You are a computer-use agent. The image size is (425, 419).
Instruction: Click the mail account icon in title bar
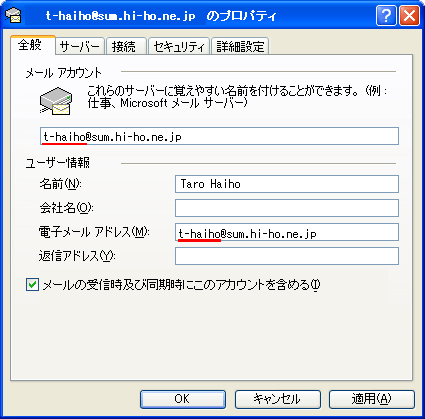click(x=13, y=15)
